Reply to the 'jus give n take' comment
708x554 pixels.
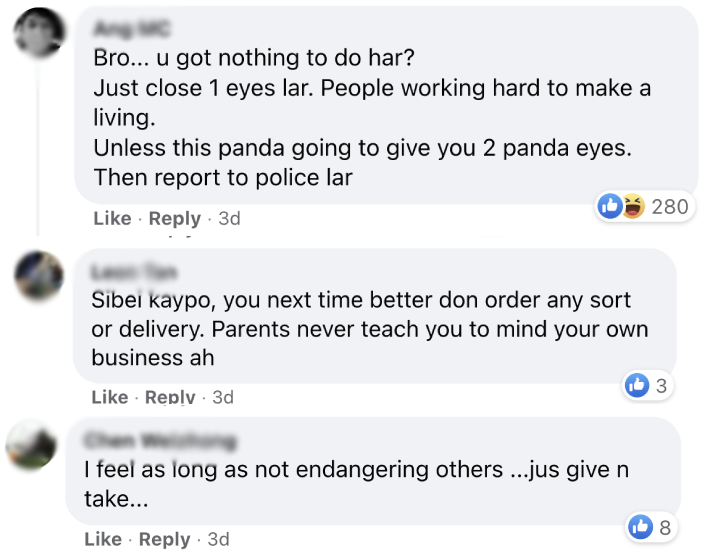pyautogui.click(x=164, y=539)
